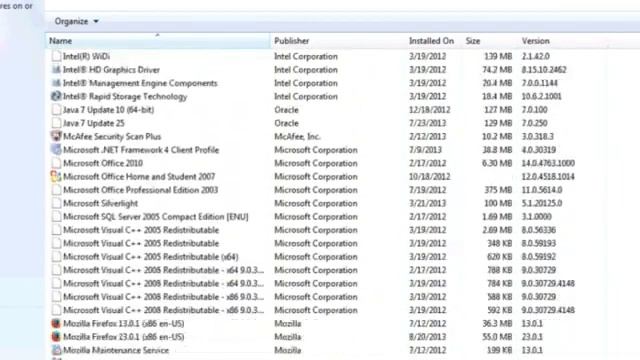Click install date 10/18/2012
The width and height of the screenshot is (640, 360).
pos(429,177)
